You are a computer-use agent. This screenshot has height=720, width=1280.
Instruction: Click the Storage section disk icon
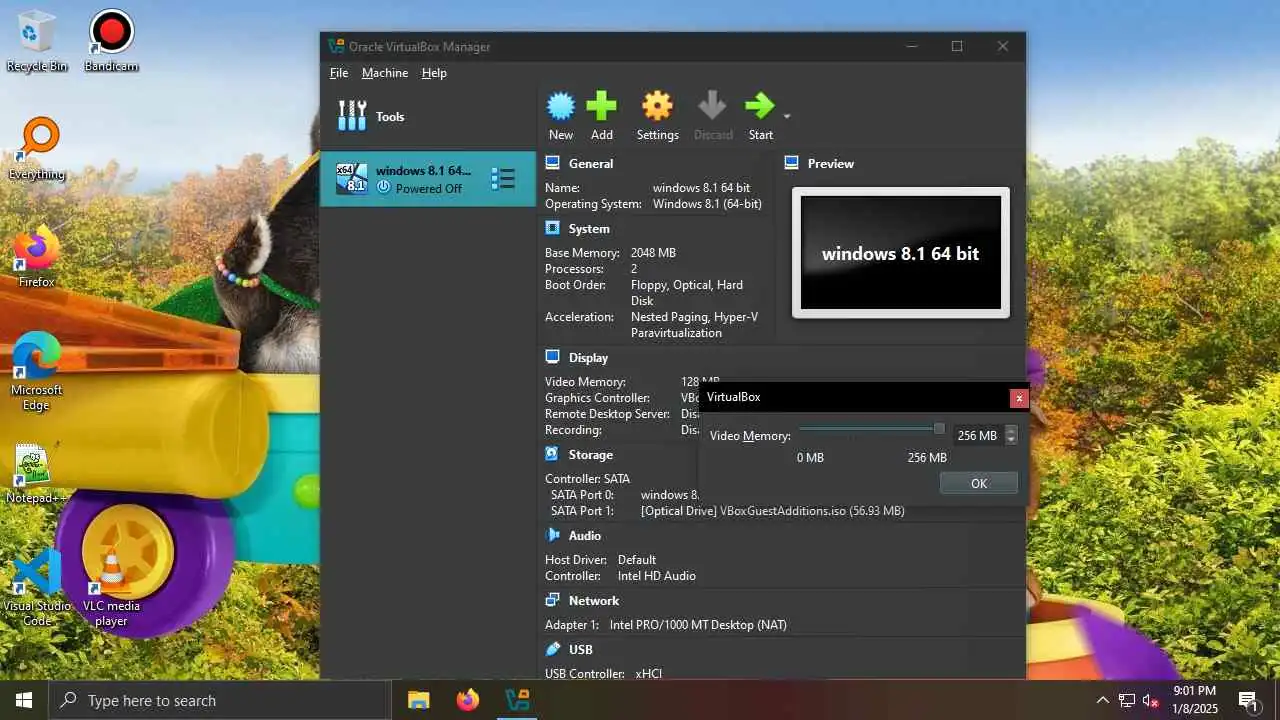coord(553,454)
